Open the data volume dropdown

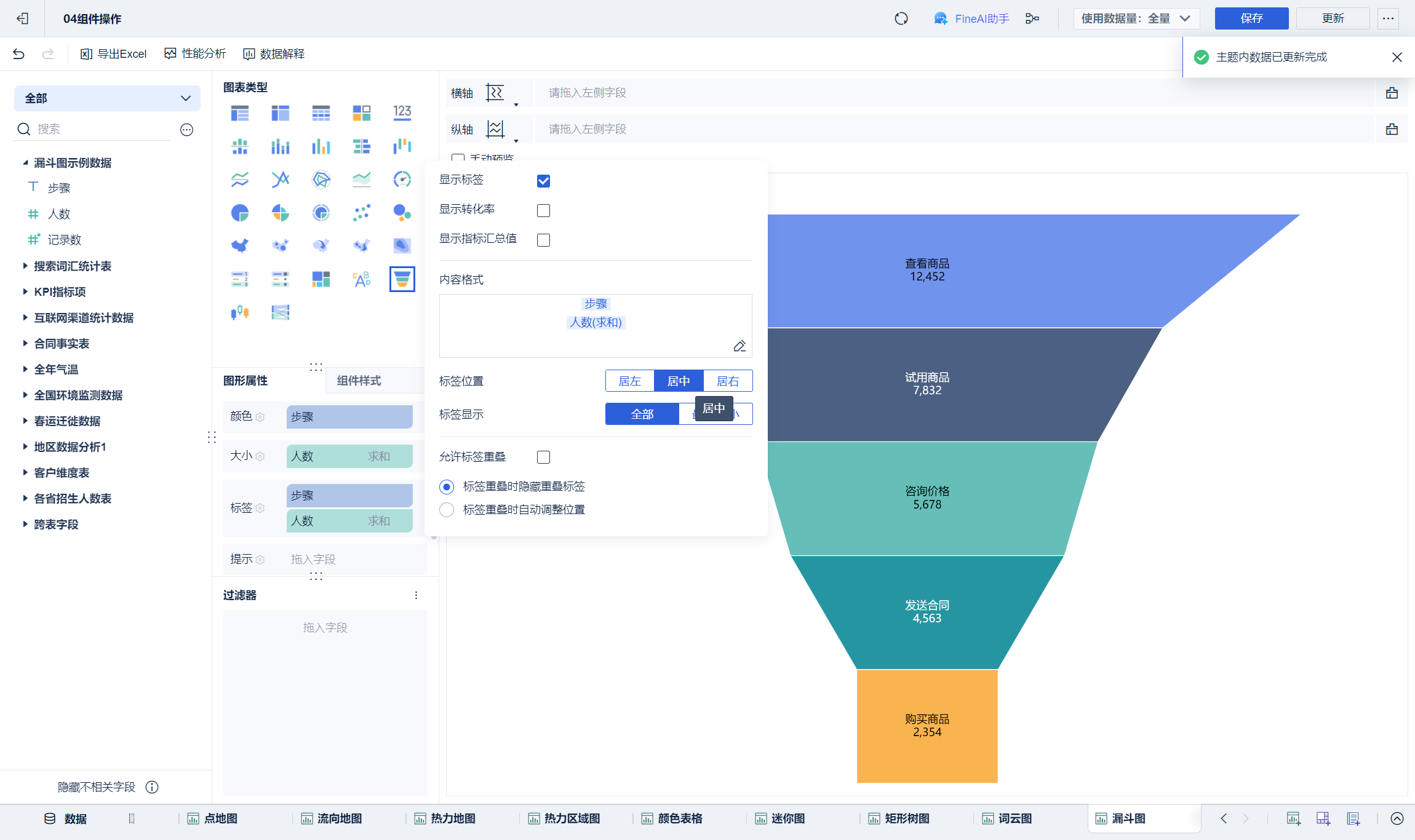click(1136, 18)
